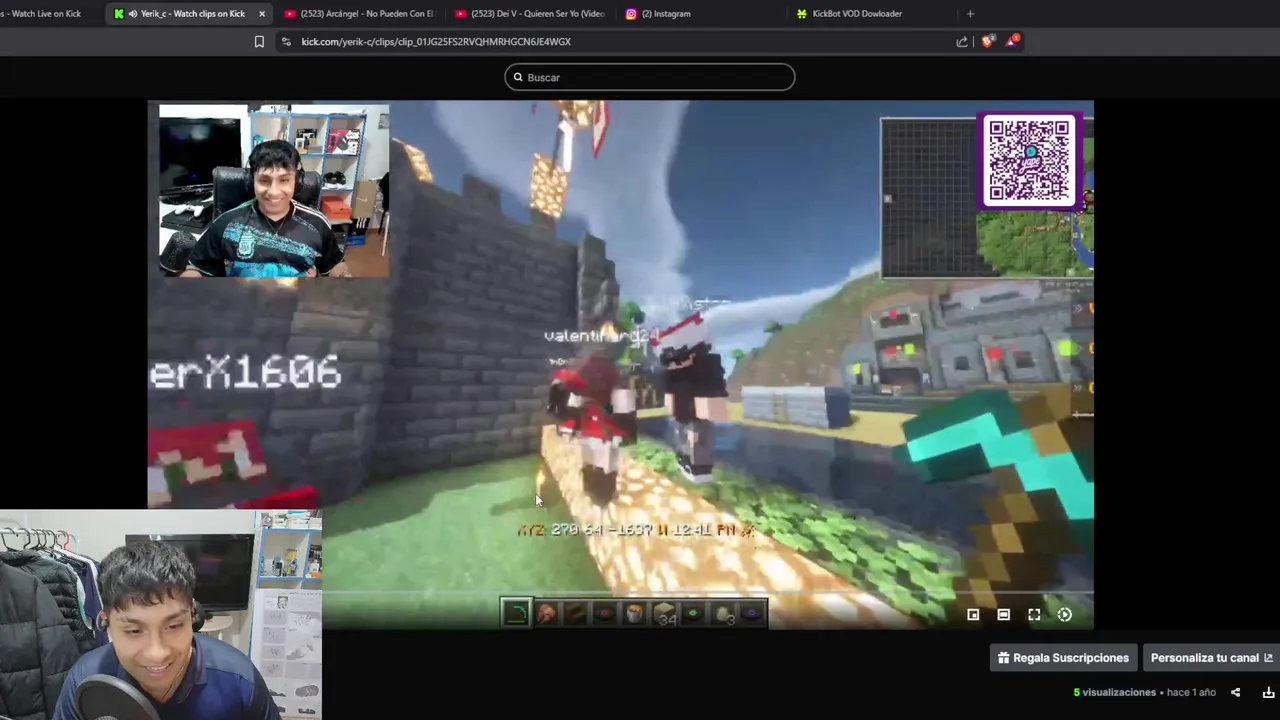Screen dimensions: 1280x720
Task: Open Brave Rewards icon
Action: click(x=1014, y=41)
